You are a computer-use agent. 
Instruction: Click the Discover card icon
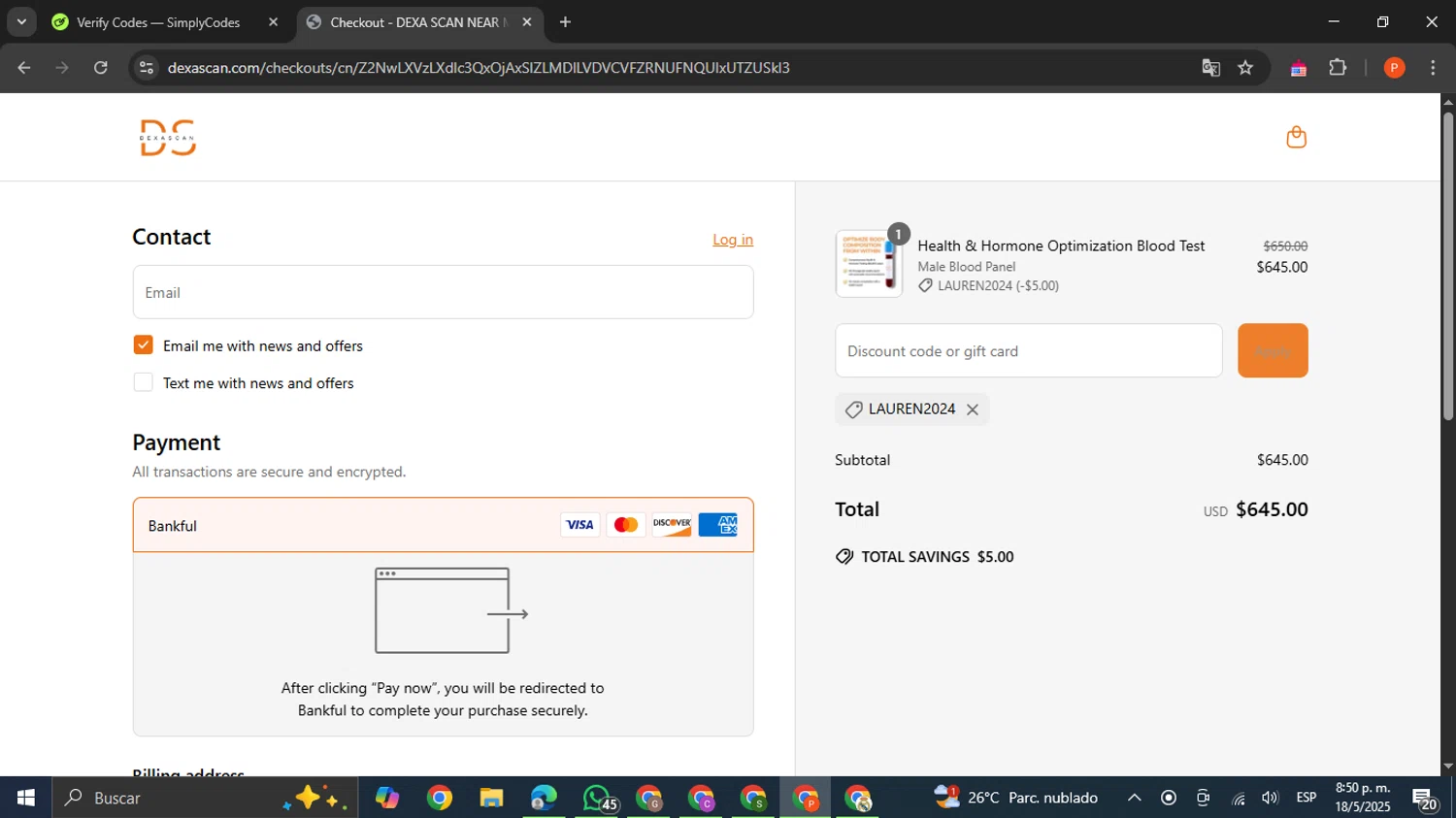(x=672, y=525)
